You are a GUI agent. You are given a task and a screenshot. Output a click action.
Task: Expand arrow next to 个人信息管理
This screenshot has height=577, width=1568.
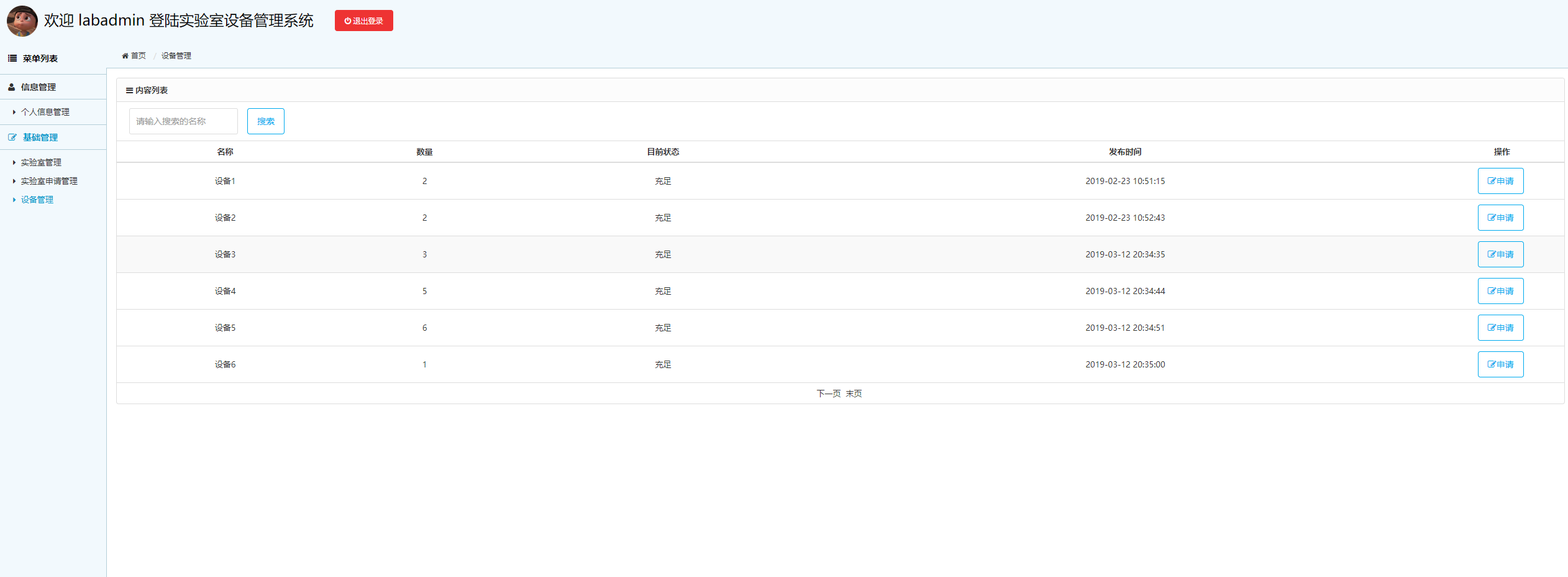(x=14, y=112)
